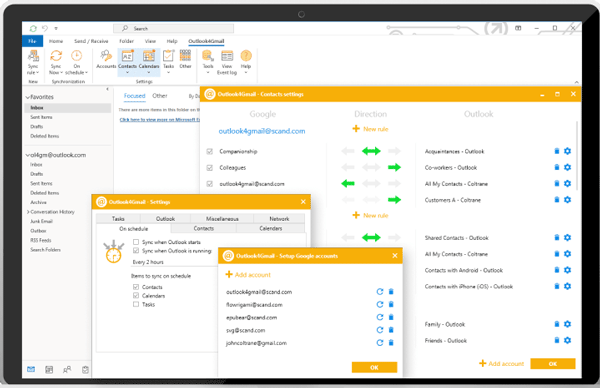Delete the Co-workers - Outlook rule
Image resolution: width=600 pixels, height=388 pixels.
point(557,167)
